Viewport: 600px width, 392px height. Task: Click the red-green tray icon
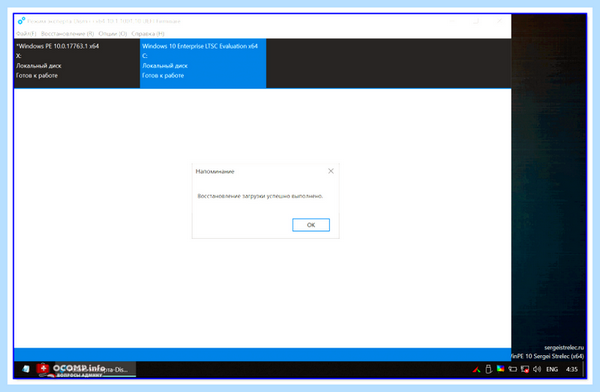(x=476, y=369)
